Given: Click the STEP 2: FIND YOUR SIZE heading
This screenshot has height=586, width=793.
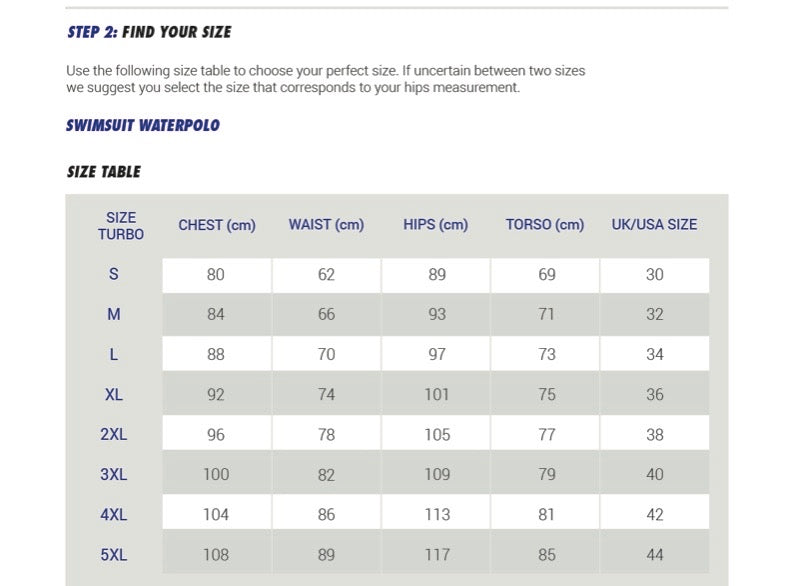Looking at the screenshot, I should pos(149,32).
